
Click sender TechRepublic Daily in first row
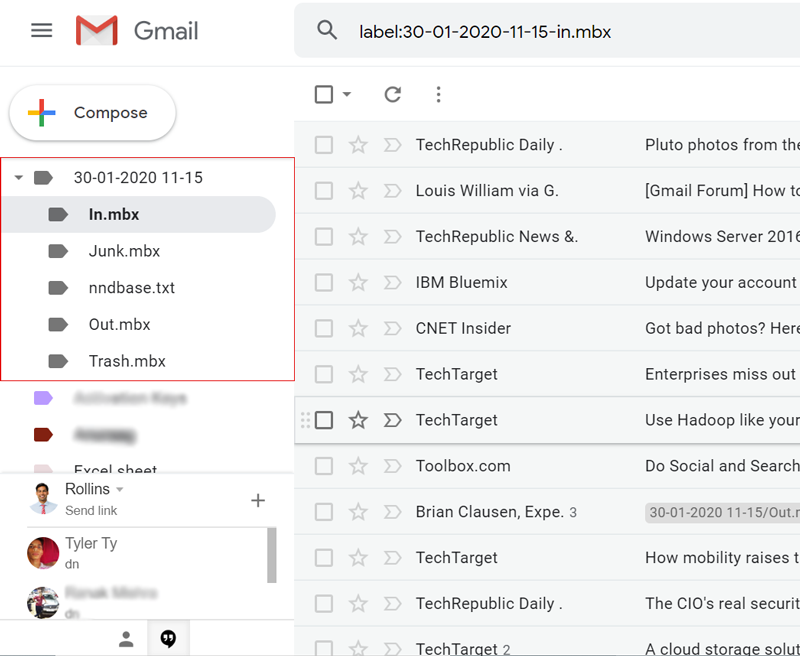tap(489, 145)
